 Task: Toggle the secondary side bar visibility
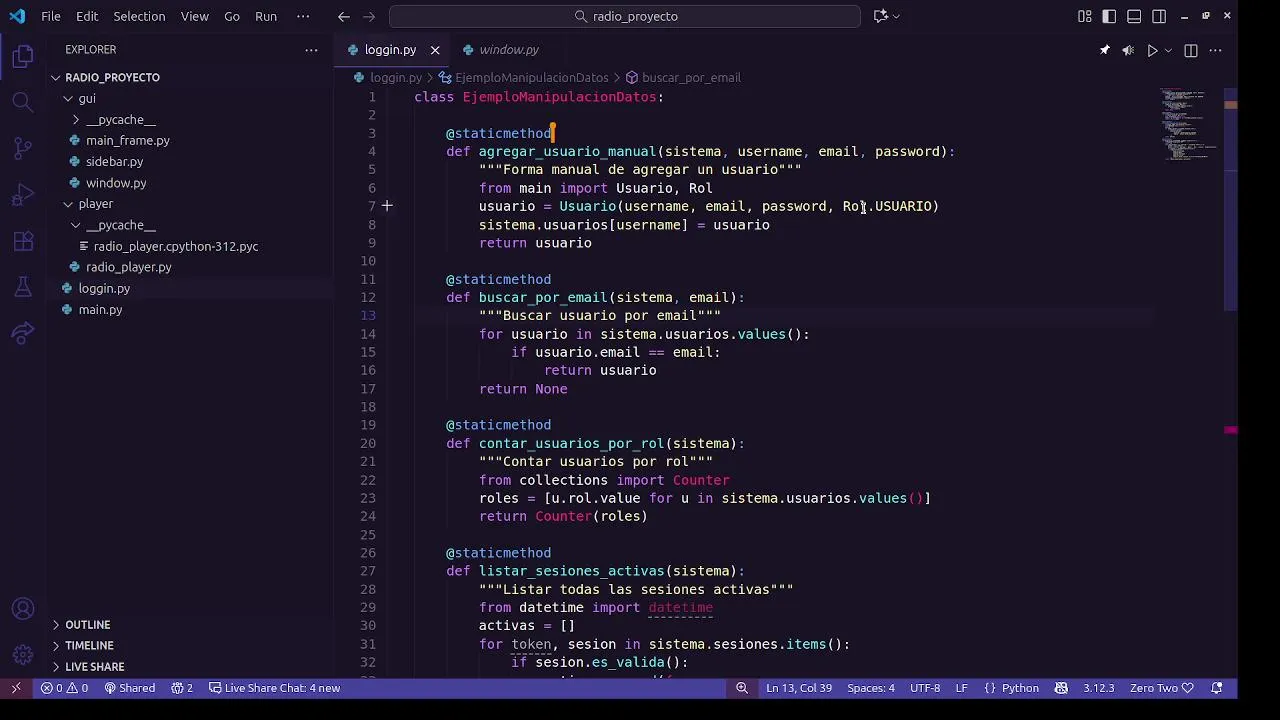click(1159, 16)
